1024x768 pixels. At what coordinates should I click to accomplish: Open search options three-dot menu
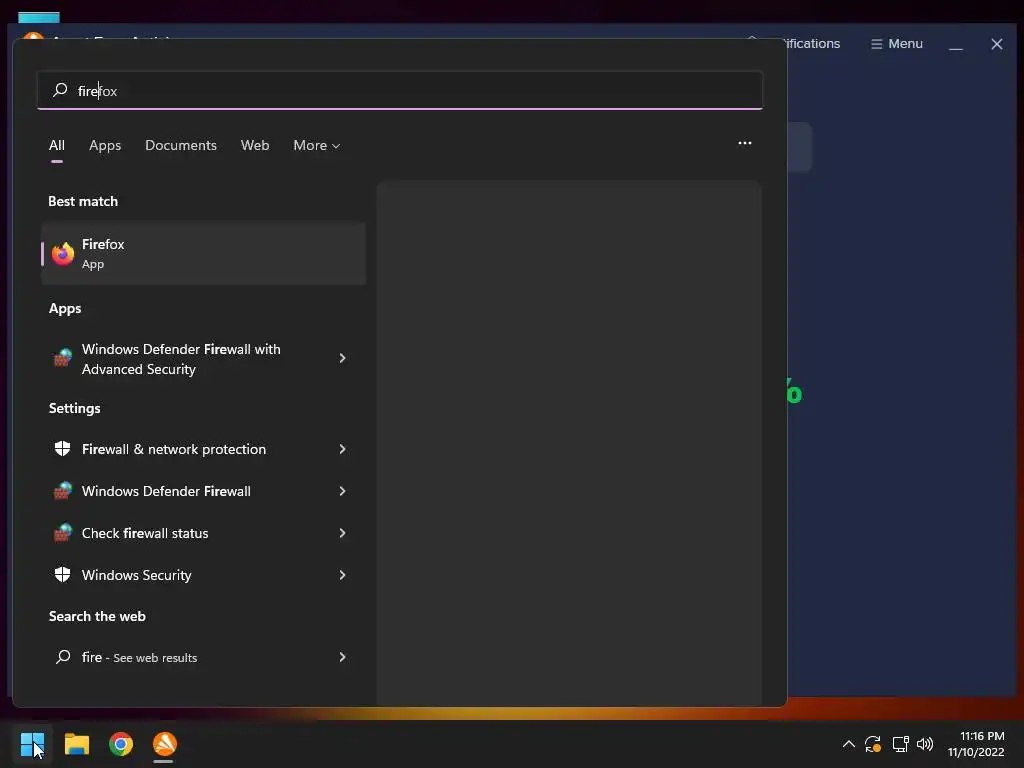click(x=744, y=143)
